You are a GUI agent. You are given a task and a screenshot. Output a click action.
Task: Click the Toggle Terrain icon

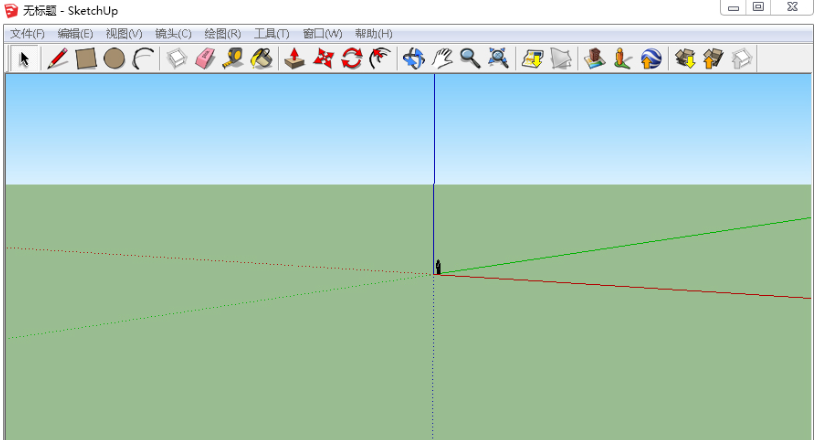pyautogui.click(x=561, y=58)
